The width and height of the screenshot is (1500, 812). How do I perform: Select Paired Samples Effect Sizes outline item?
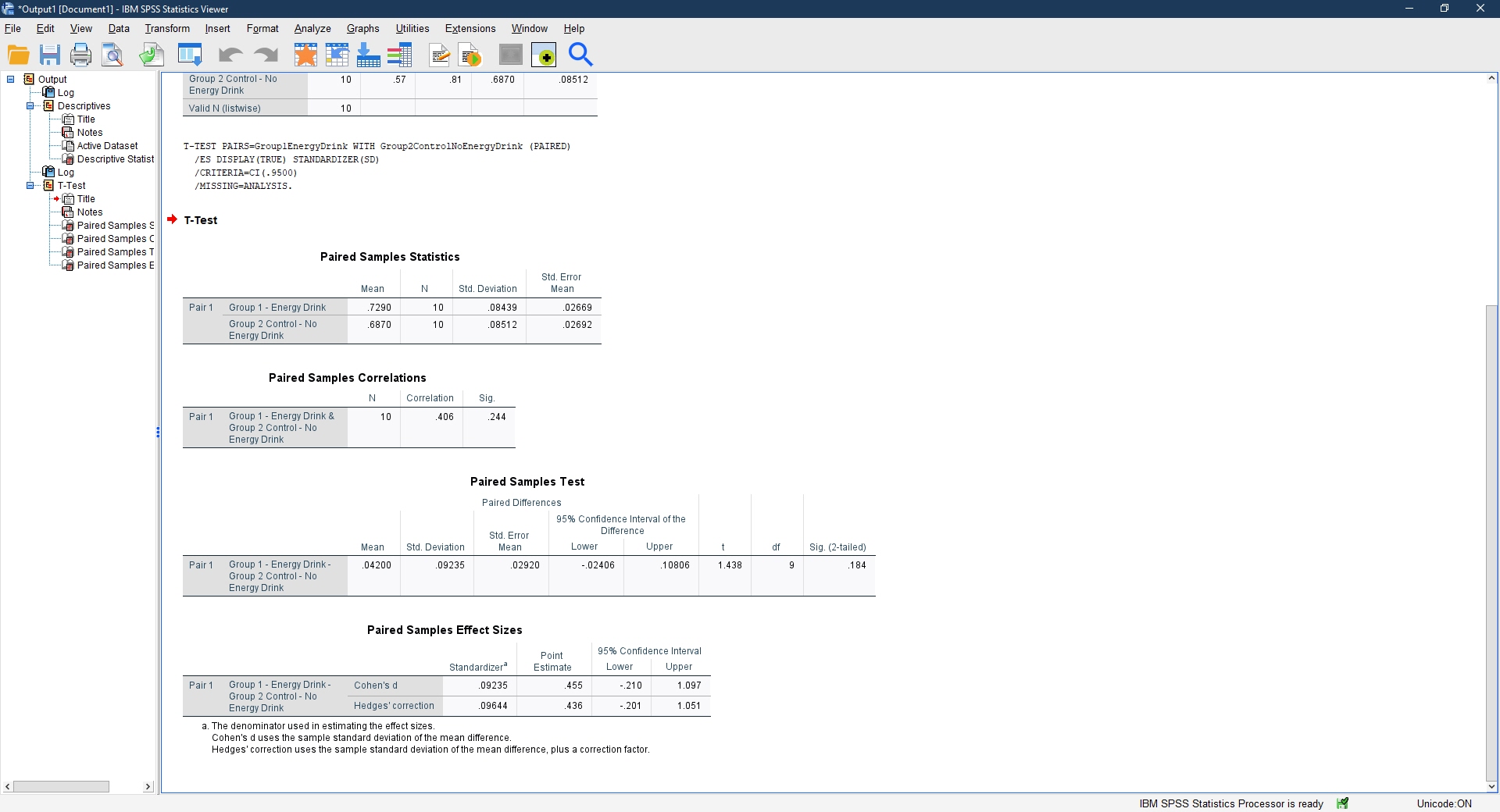(116, 265)
